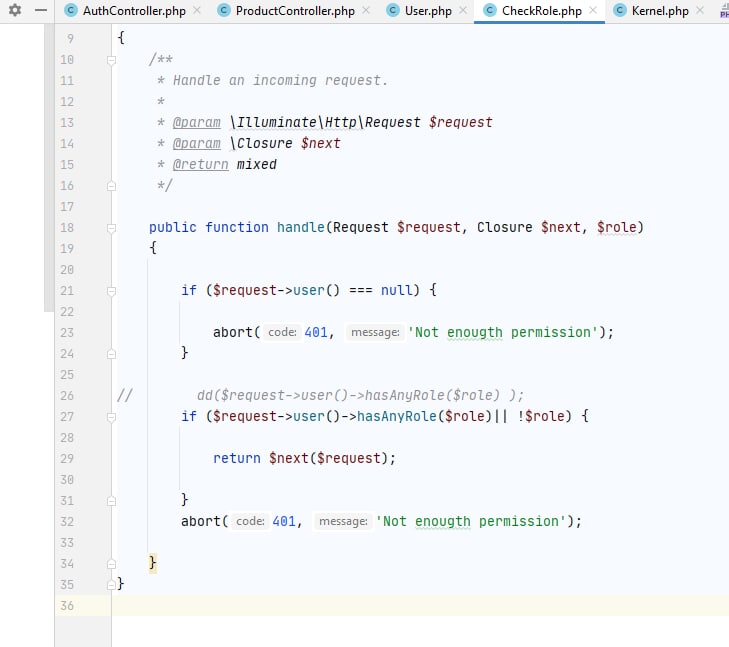
Task: Click line number 18 in the gutter
Action: [x=67, y=227]
